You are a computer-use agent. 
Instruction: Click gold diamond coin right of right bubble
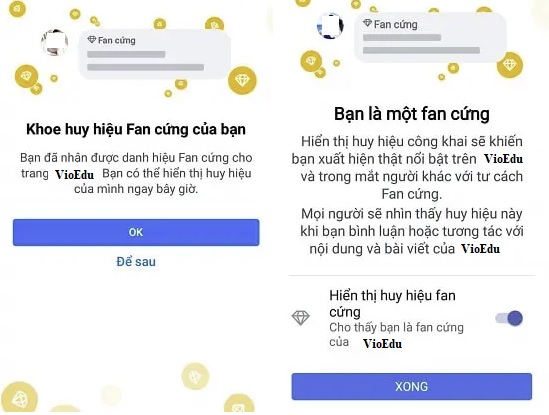pyautogui.click(x=509, y=65)
